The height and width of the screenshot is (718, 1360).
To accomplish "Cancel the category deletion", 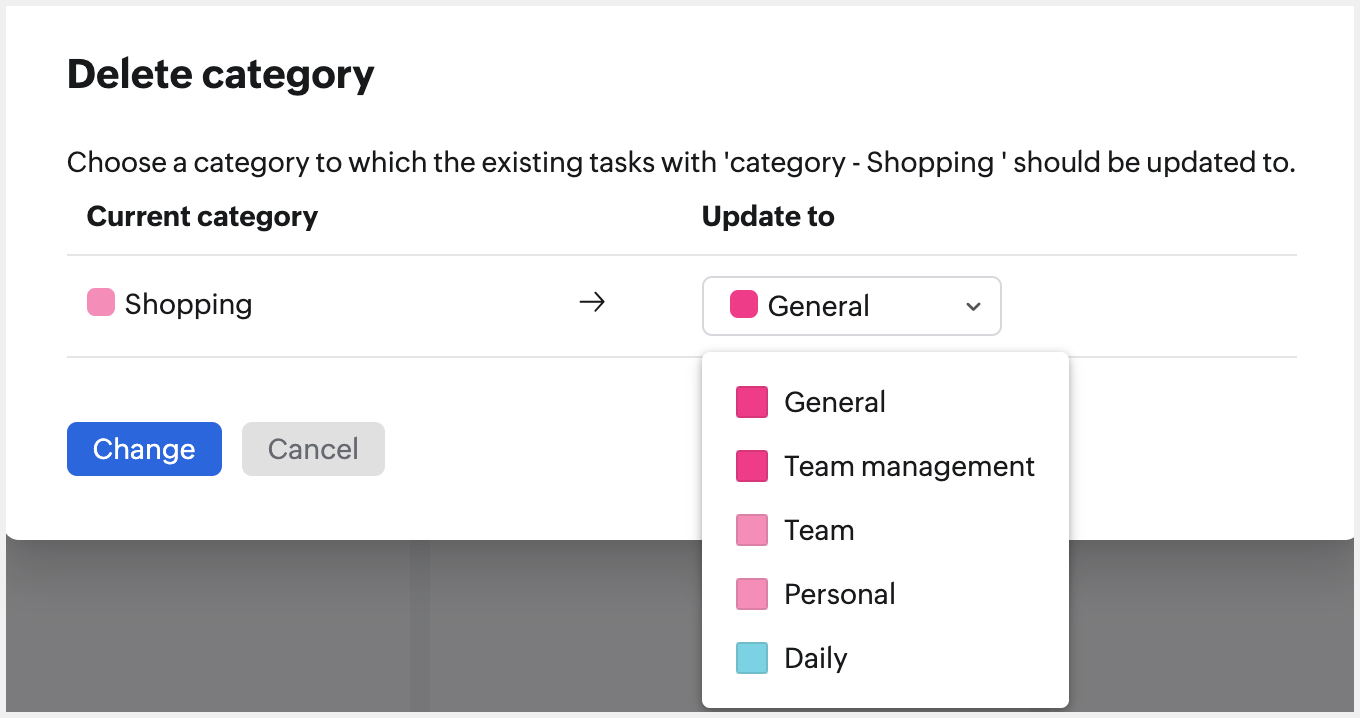I will click(313, 448).
